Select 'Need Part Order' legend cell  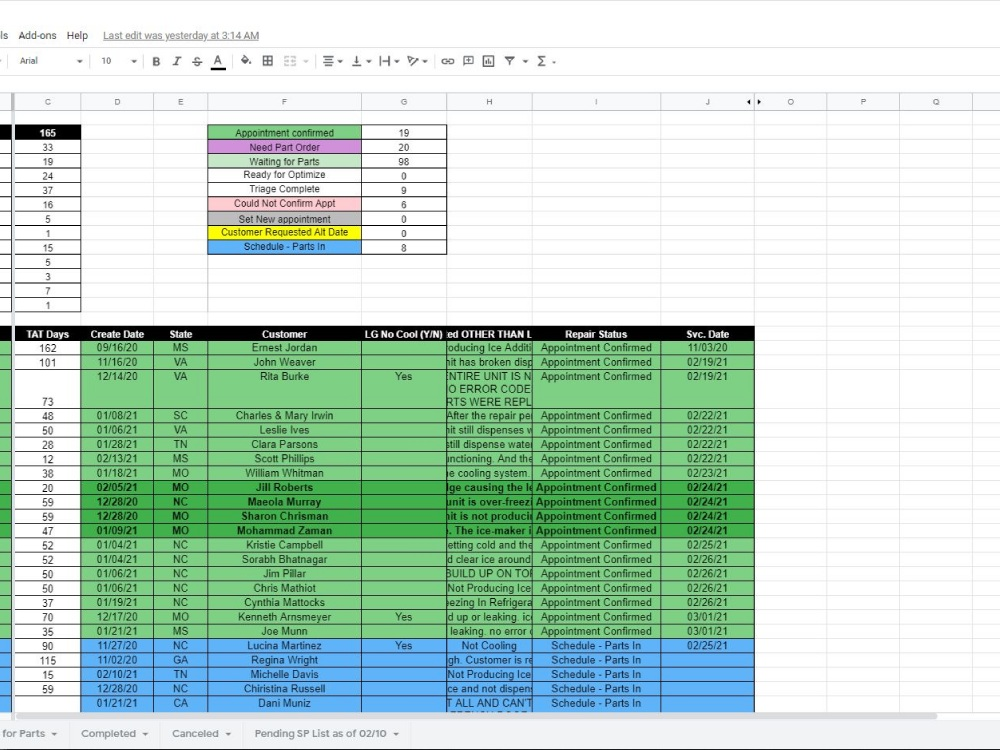pos(284,147)
